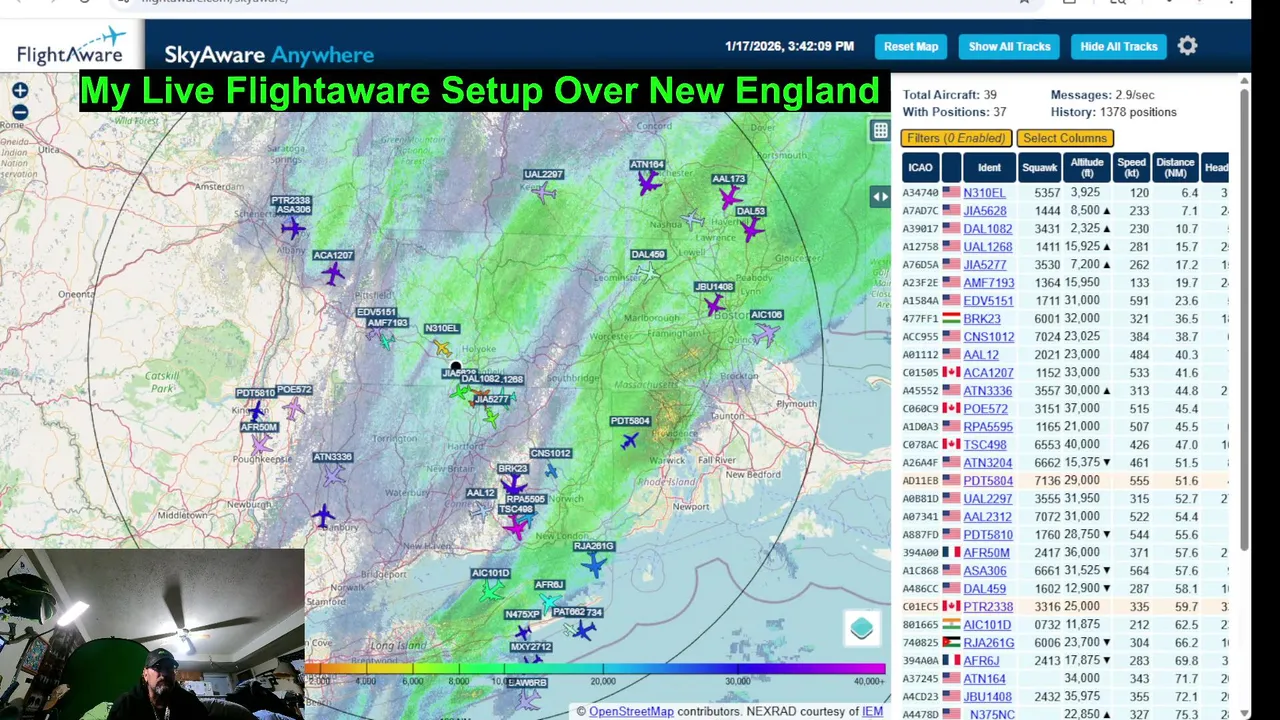The height and width of the screenshot is (720, 1280).
Task: Select the BRK23 aircraft icon
Action: tap(513, 486)
